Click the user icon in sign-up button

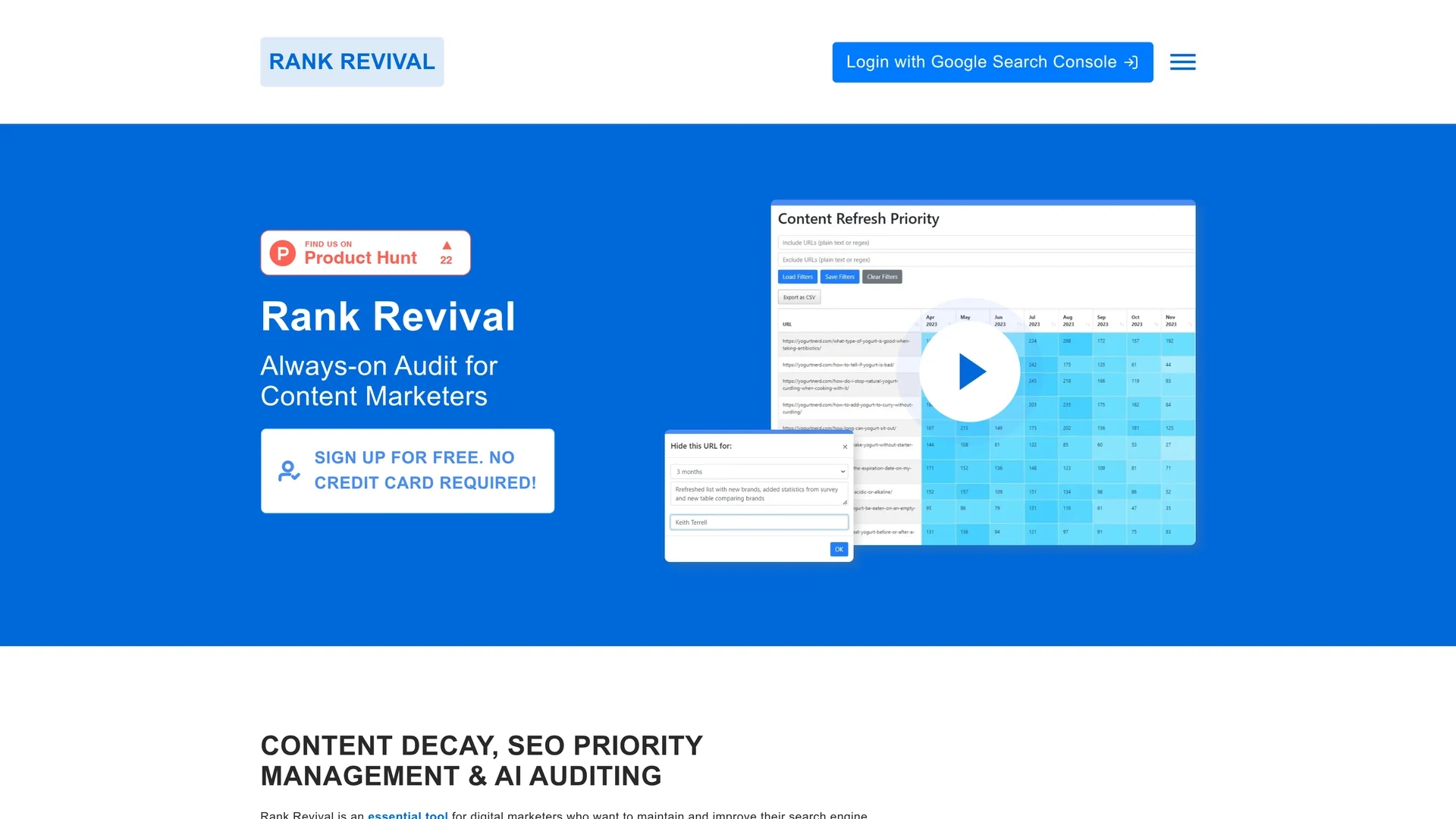289,471
